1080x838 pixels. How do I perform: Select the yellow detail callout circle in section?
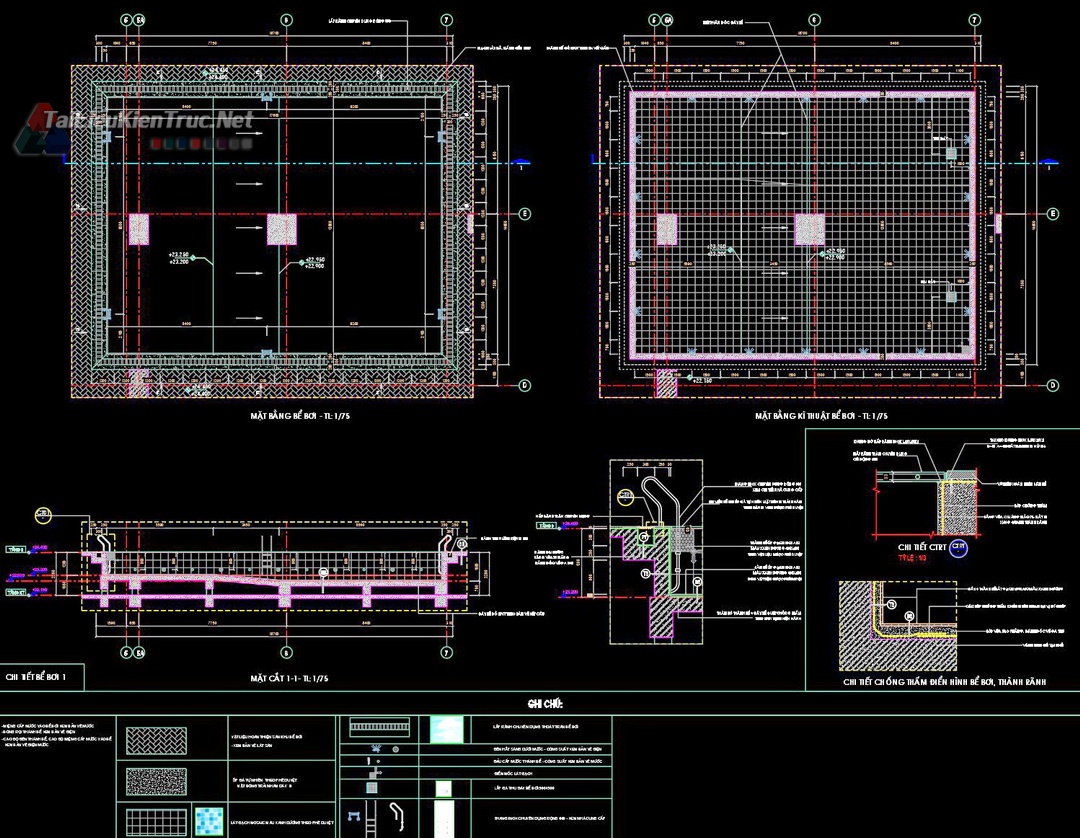click(43, 515)
